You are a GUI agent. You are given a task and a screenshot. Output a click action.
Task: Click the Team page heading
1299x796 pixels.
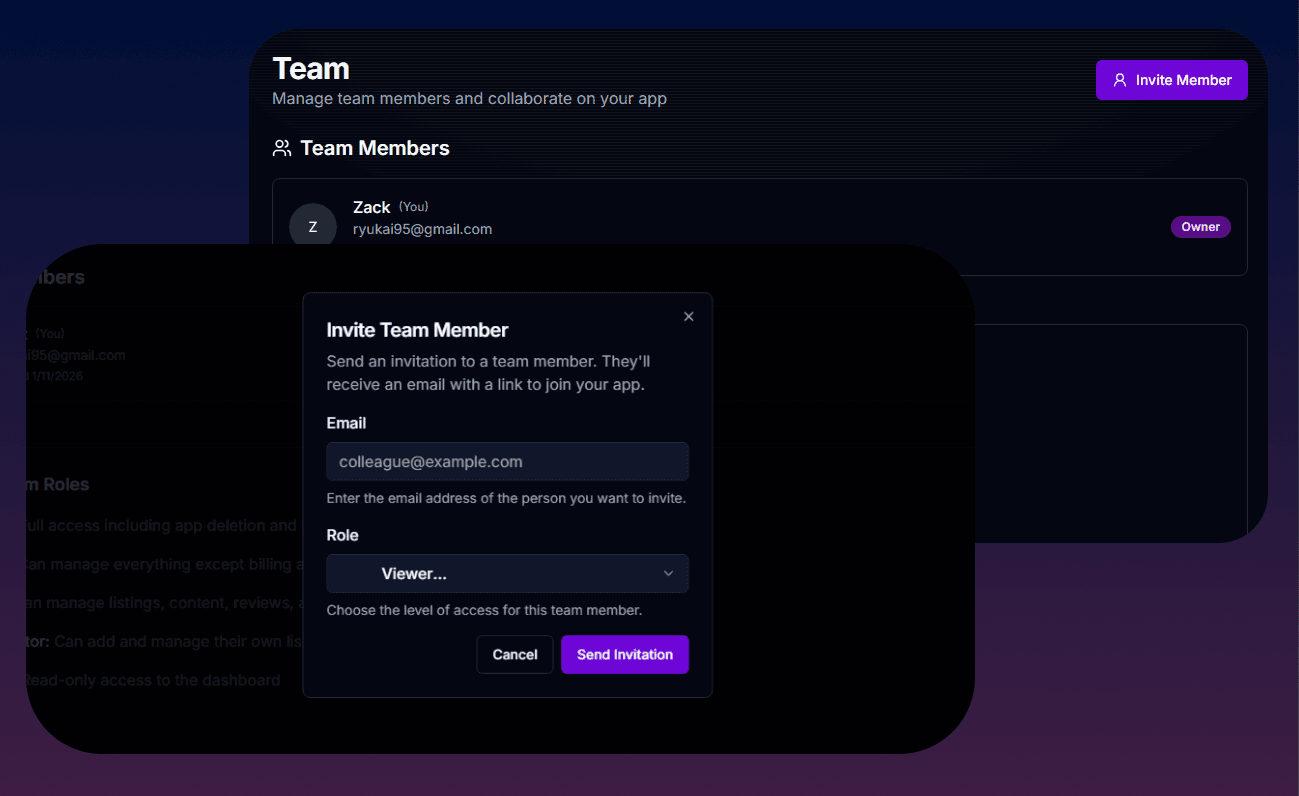311,69
